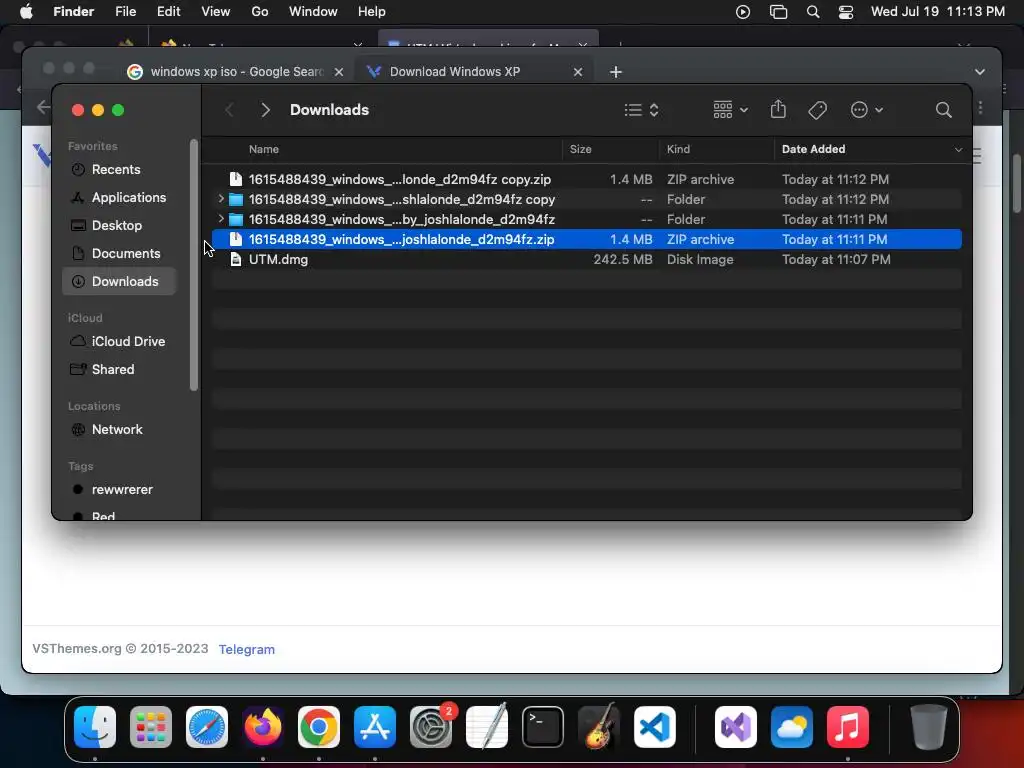Screen dimensions: 1024x768
Task: Open the group-by grid dropdown
Action: click(730, 110)
